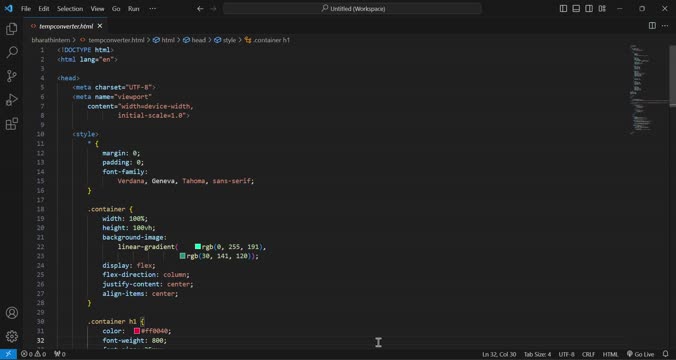This screenshot has width=676, height=360.
Task: Show errors count in status bar
Action: [x=27, y=354]
